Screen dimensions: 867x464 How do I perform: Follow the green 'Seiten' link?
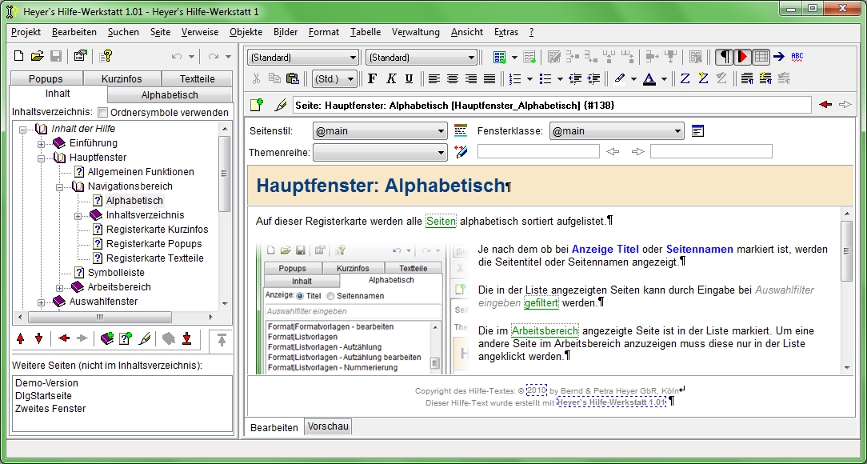441,221
